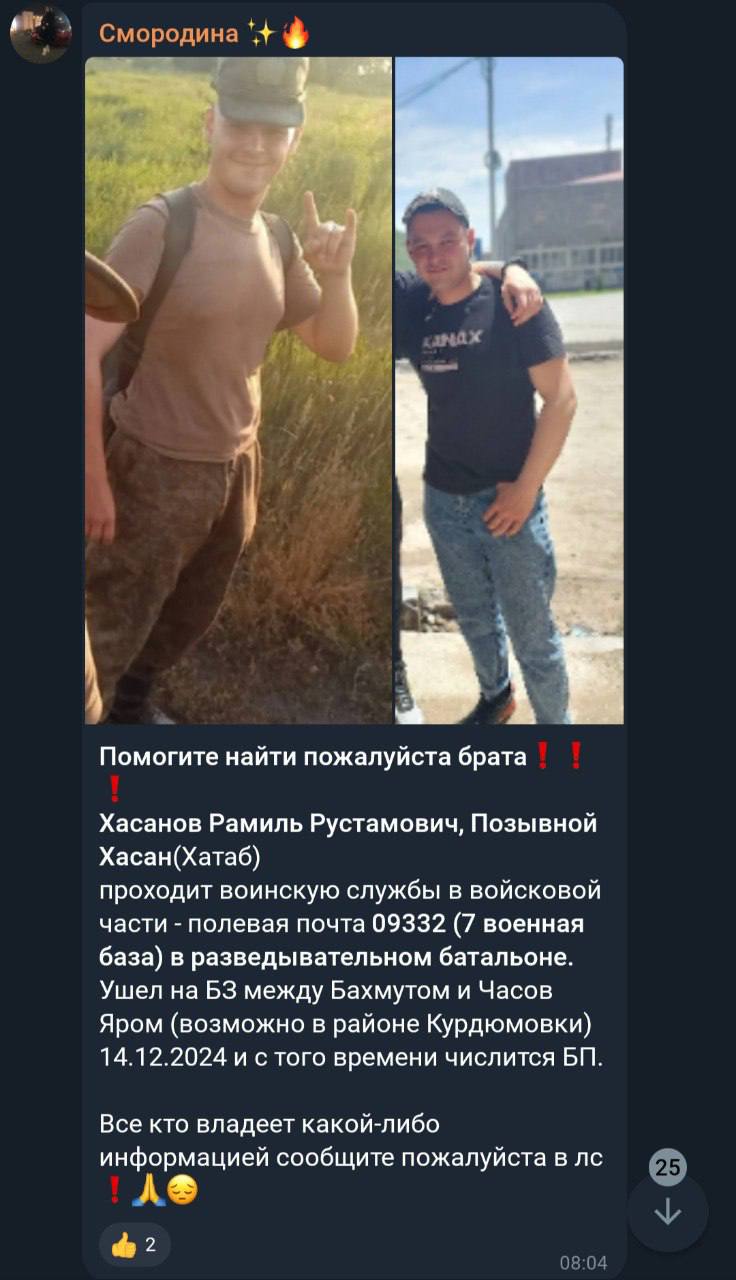Tap the praying hands emoji in message
The height and width of the screenshot is (1280, 736).
(x=147, y=1191)
